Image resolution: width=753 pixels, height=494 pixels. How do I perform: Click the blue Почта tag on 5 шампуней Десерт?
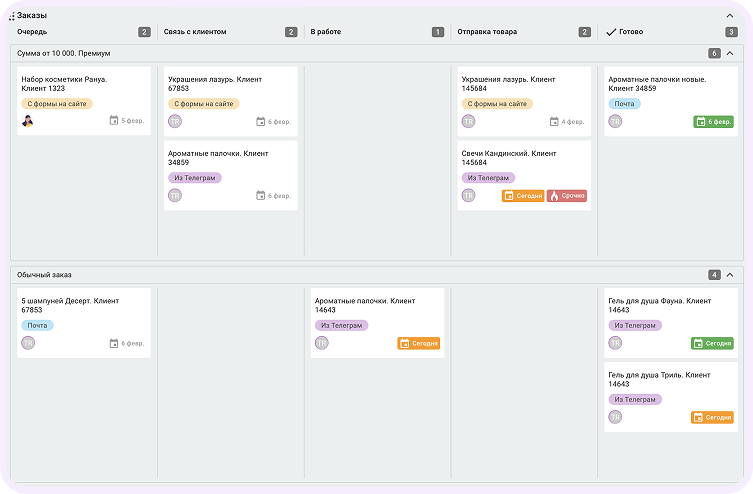click(37, 325)
